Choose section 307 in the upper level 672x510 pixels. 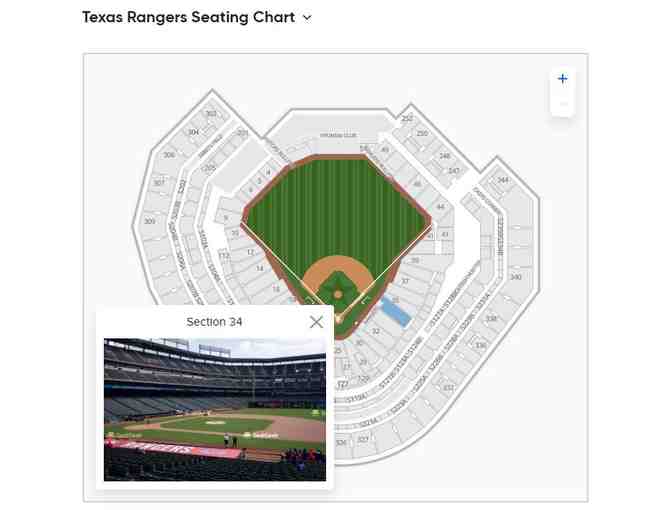158,184
